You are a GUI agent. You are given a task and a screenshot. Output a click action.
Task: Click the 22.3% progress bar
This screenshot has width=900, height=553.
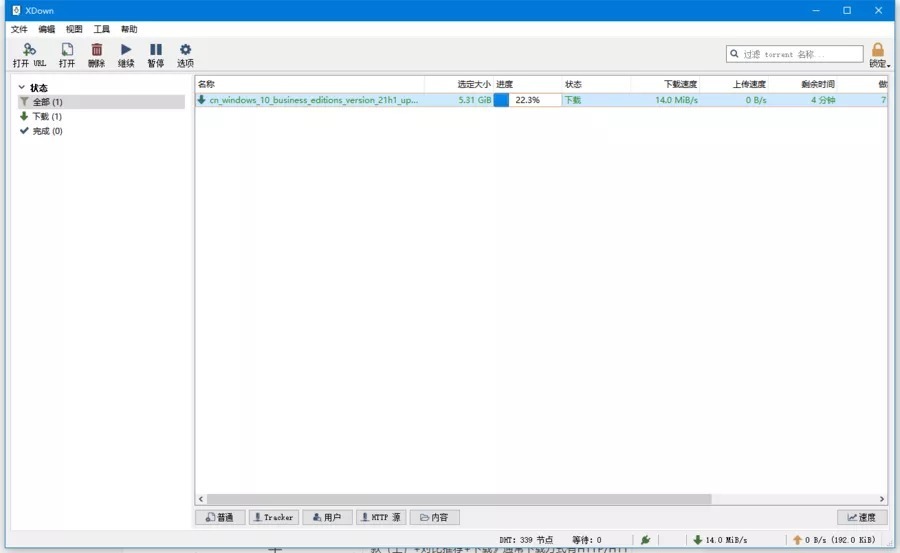[x=527, y=100]
